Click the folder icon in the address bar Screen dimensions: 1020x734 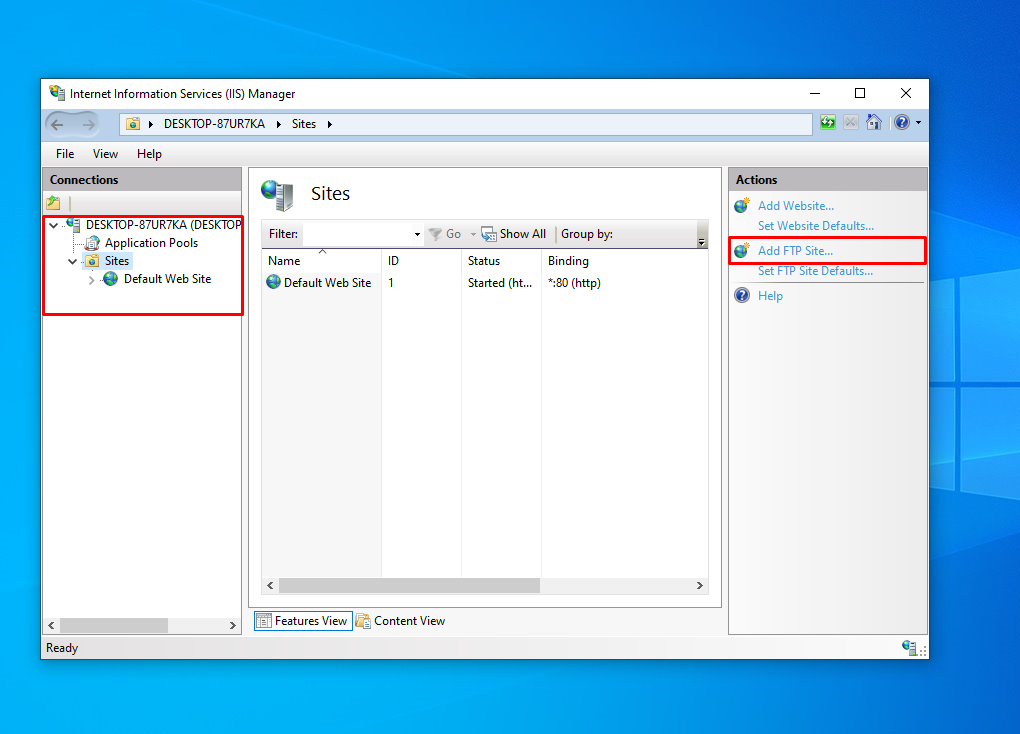click(133, 124)
